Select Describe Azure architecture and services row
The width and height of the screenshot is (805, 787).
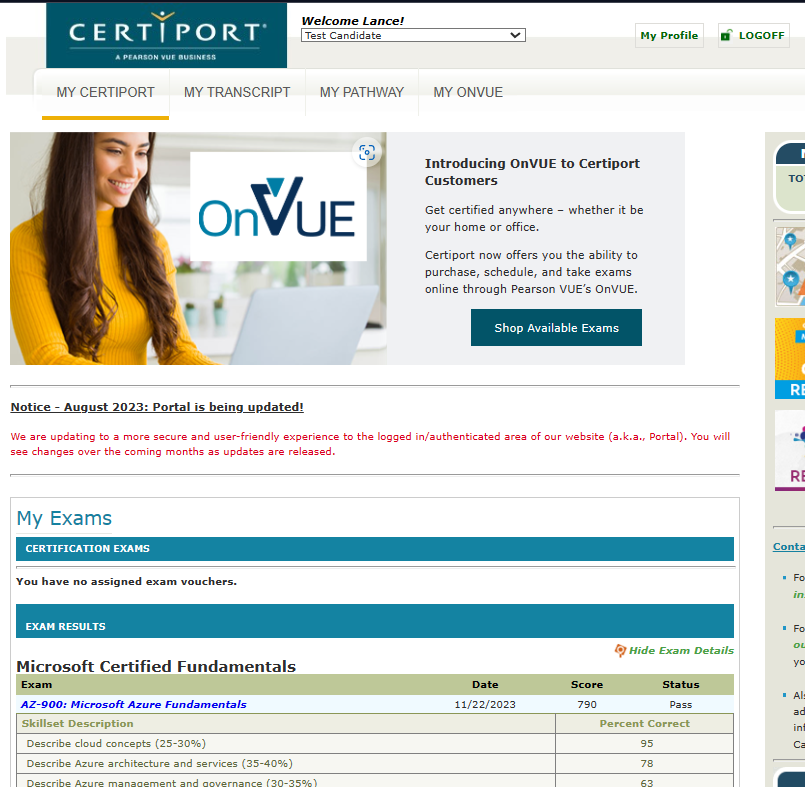(375, 763)
